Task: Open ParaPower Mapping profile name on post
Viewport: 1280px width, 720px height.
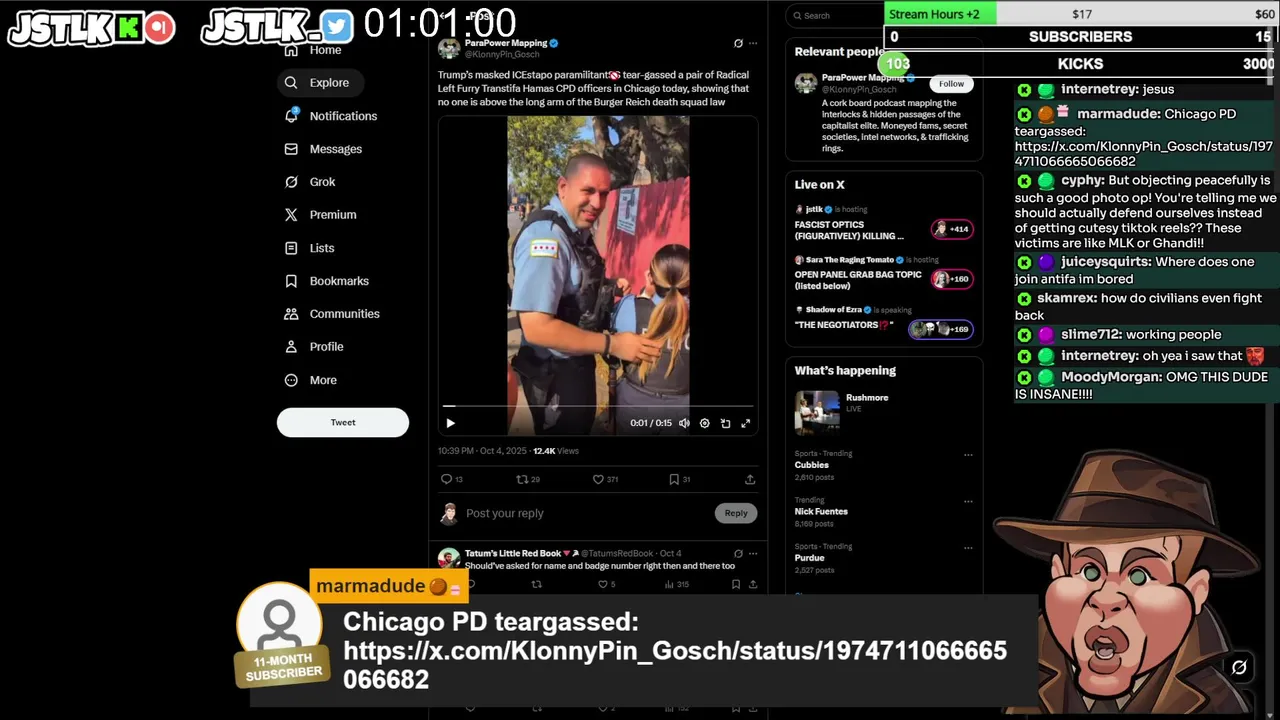Action: click(x=505, y=43)
